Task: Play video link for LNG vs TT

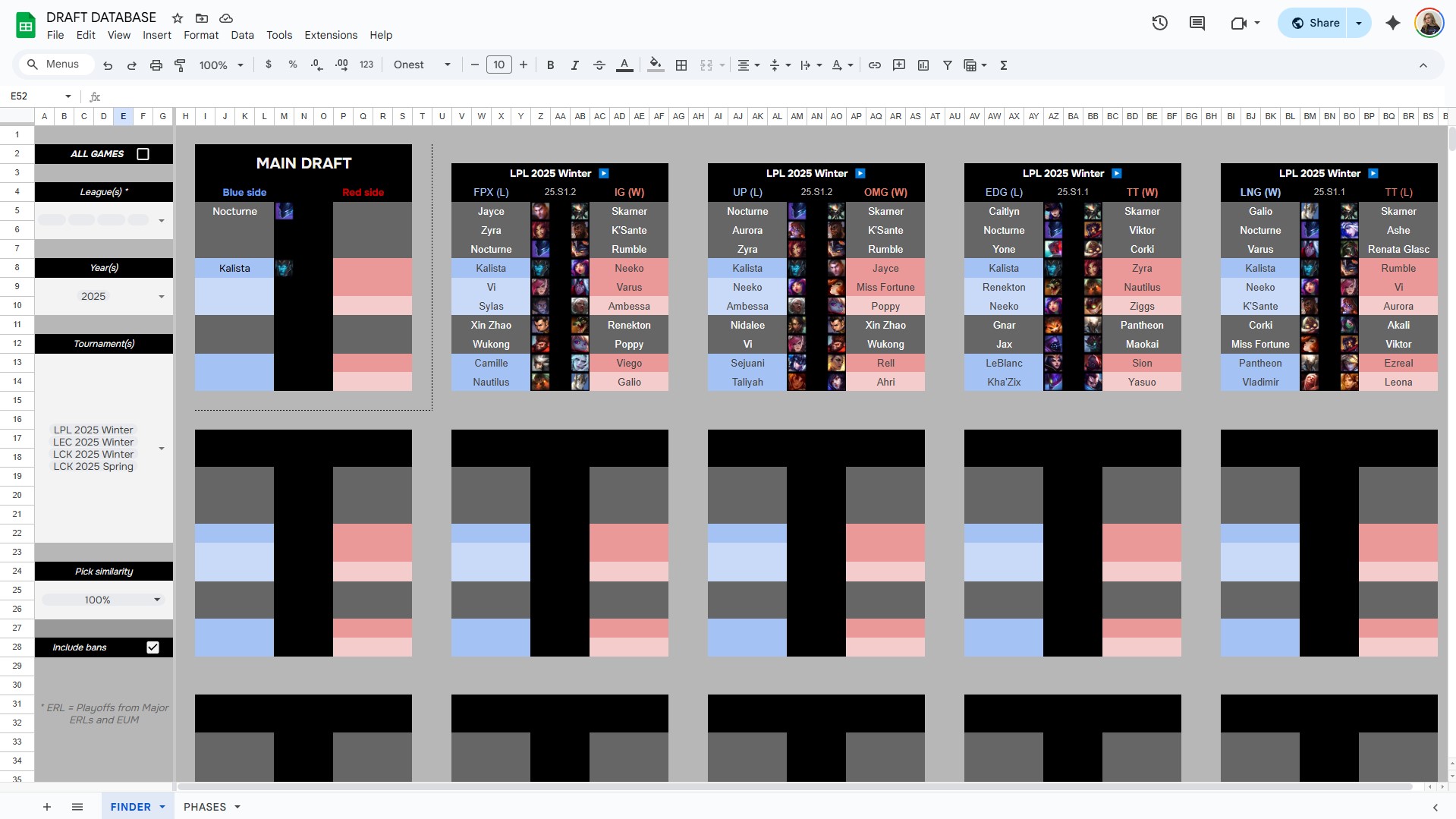Action: click(1373, 173)
